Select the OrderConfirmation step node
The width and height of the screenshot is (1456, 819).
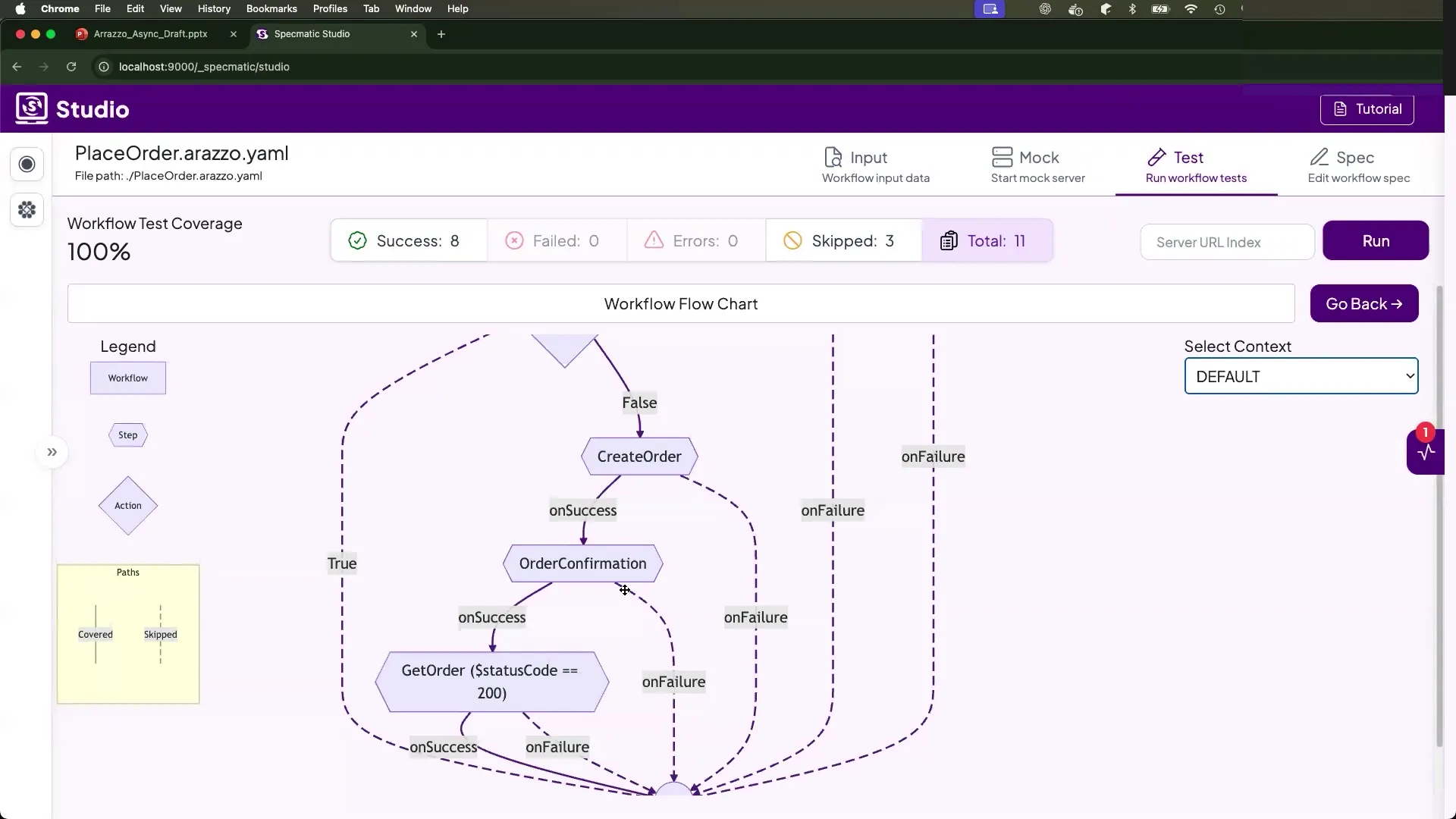click(582, 563)
